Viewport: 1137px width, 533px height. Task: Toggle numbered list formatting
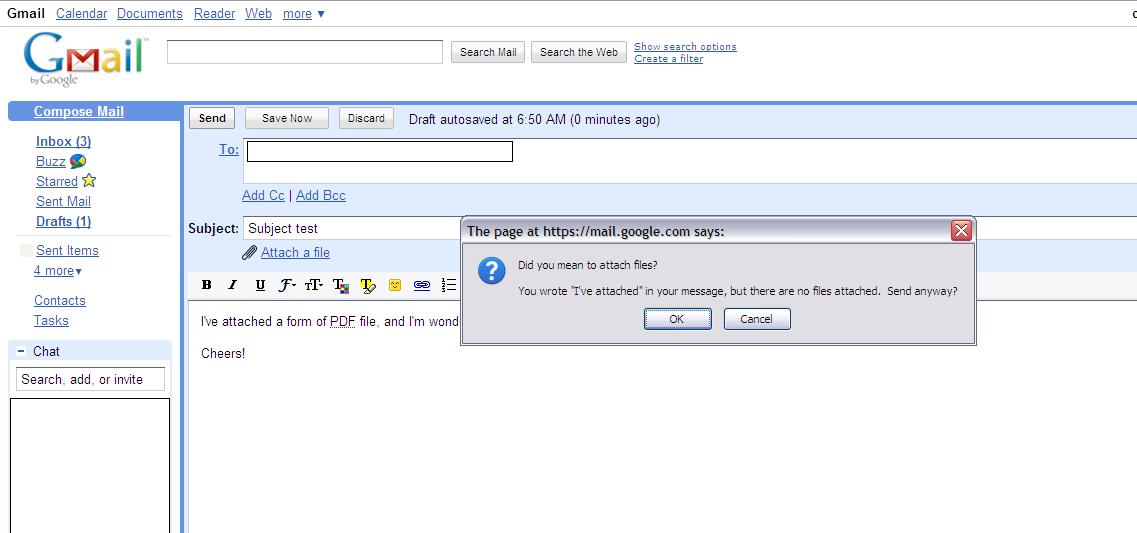[x=449, y=285]
